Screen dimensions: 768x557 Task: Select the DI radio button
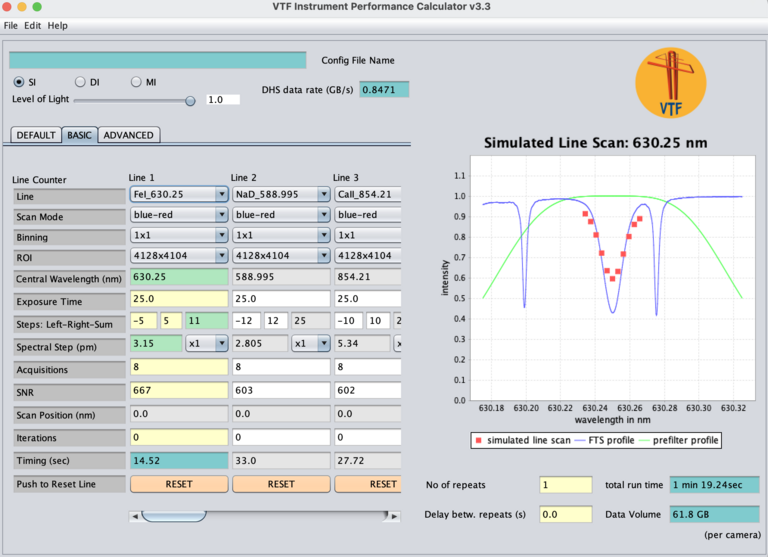[x=80, y=82]
